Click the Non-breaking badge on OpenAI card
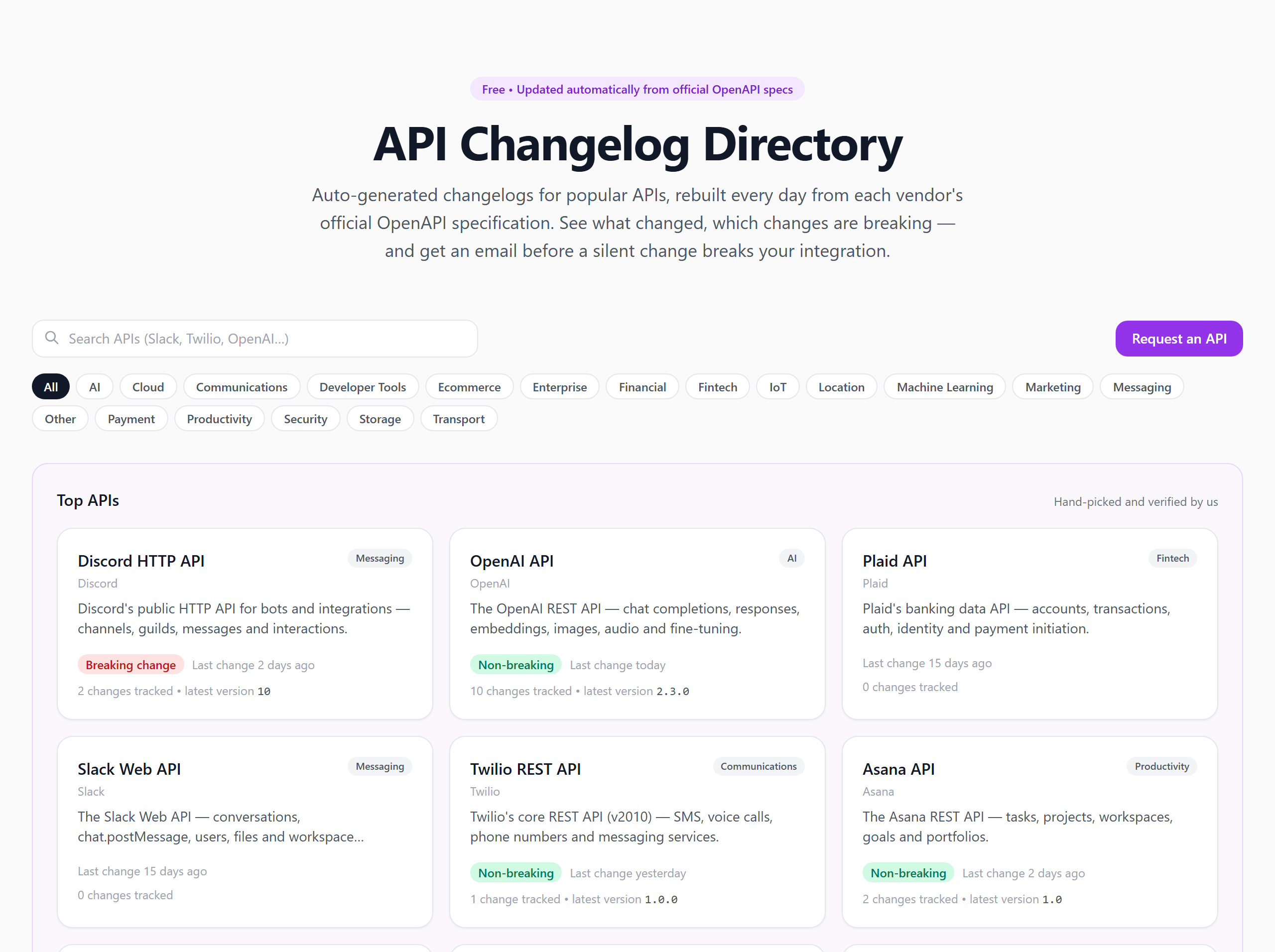This screenshot has height=952, width=1275. point(516,664)
